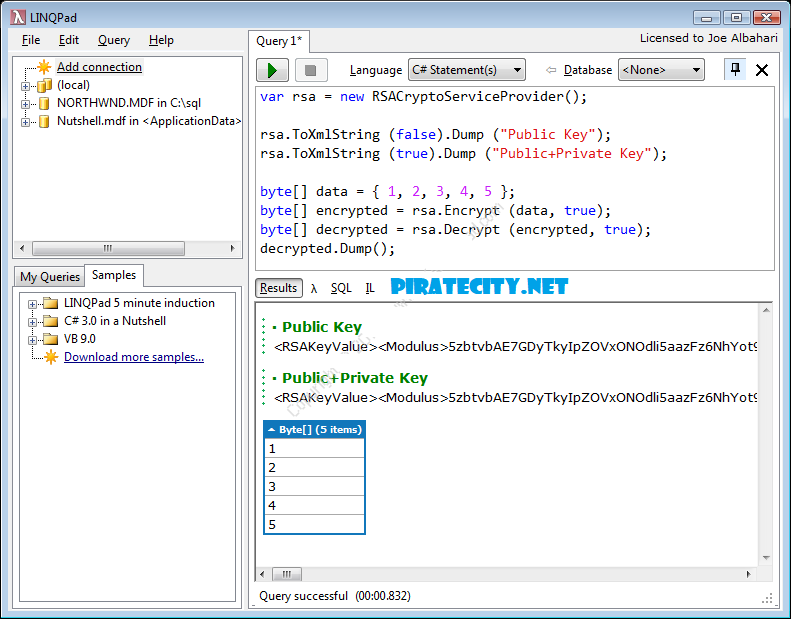The image size is (791, 619).
Task: Click the results pane scroll up arrow
Action: point(766,310)
